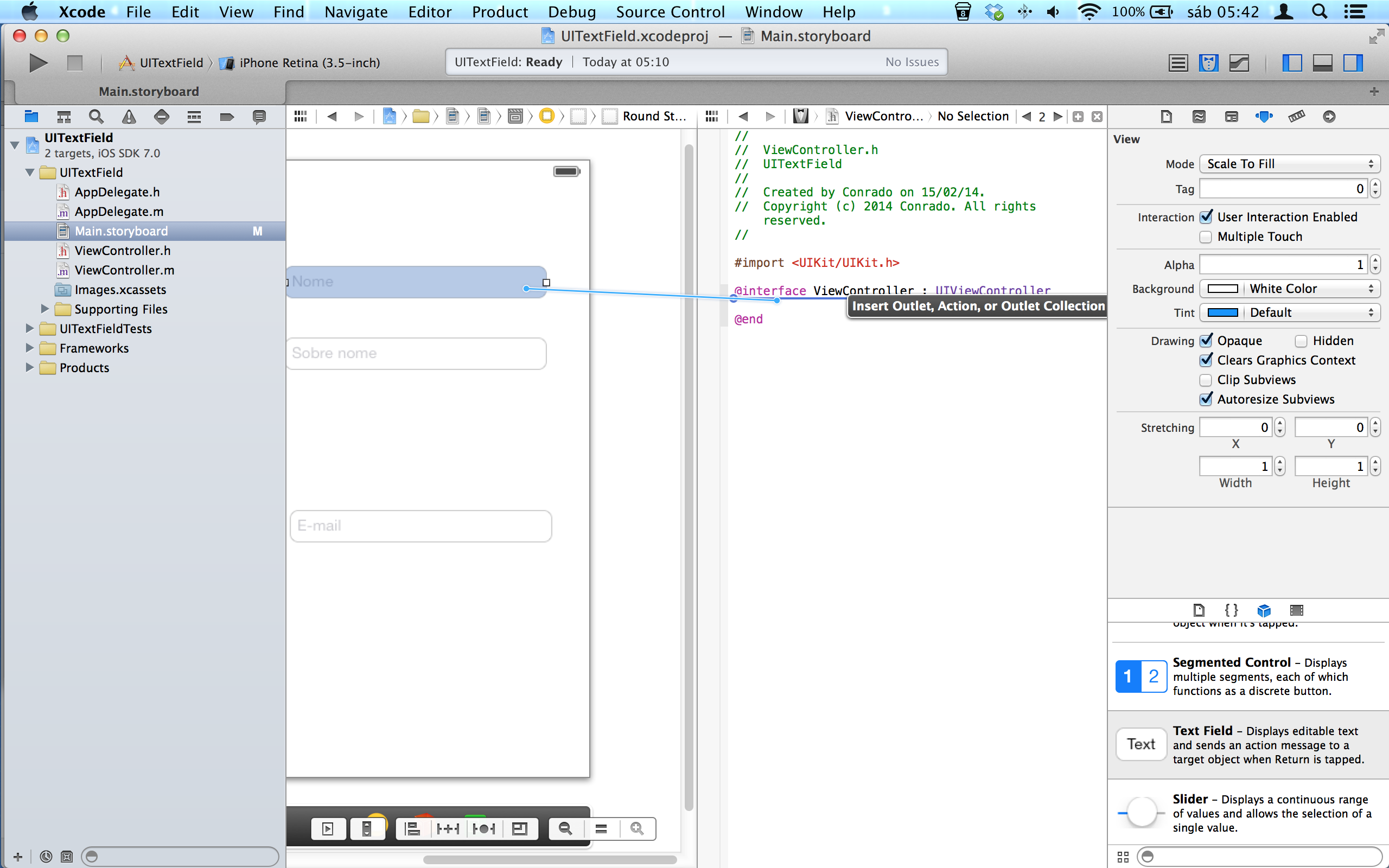Enable the Hidden checkbox
1389x868 pixels.
(x=1301, y=341)
